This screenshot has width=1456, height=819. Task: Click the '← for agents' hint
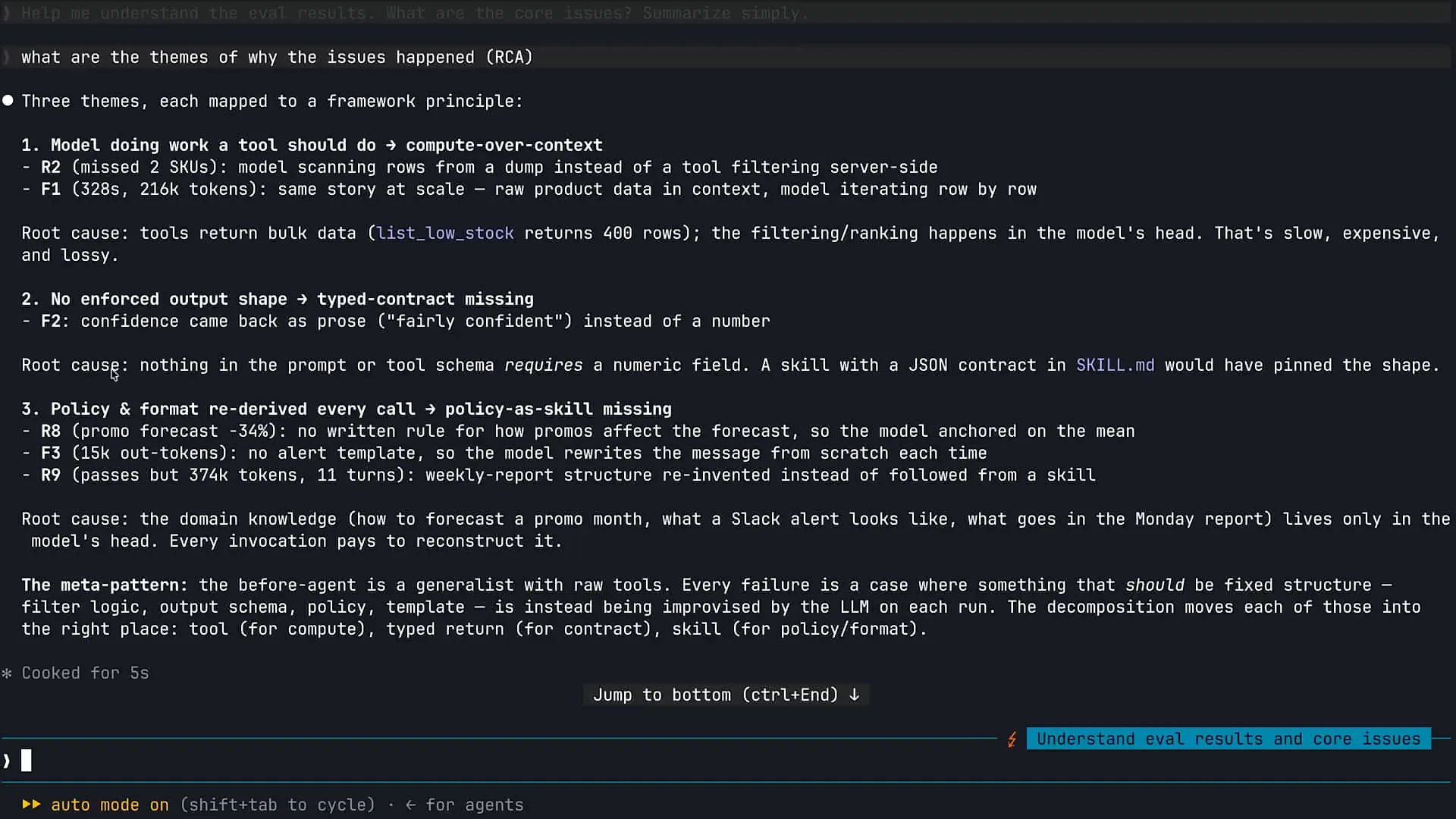tap(464, 805)
